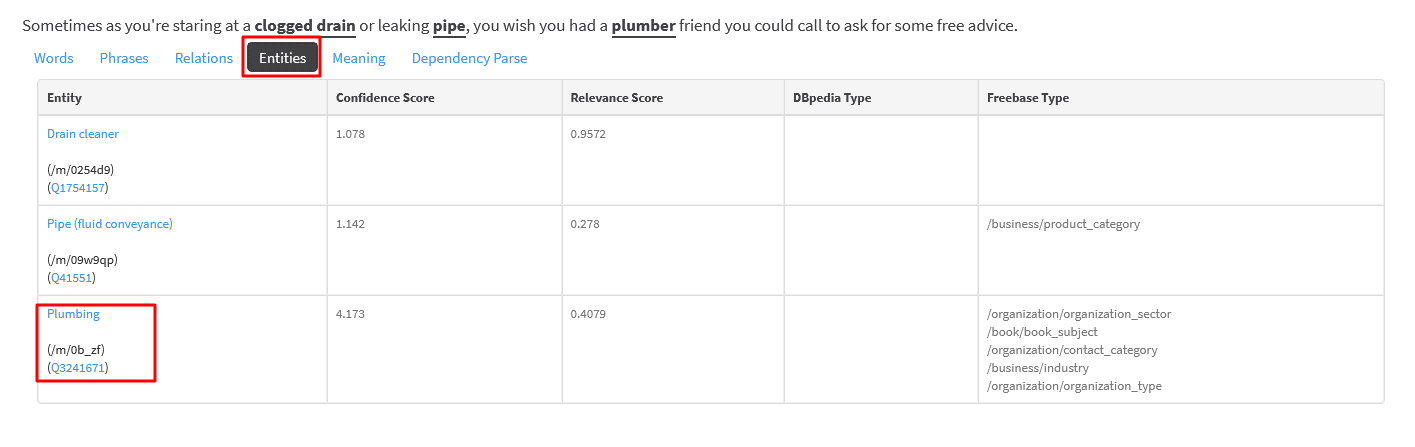The image size is (1415, 447).
Task: Click the Confidence Score column header
Action: 385,98
